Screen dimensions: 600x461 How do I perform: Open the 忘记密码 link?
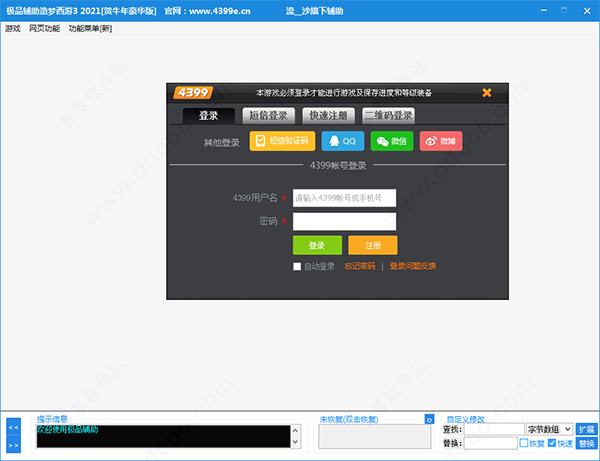click(x=359, y=266)
